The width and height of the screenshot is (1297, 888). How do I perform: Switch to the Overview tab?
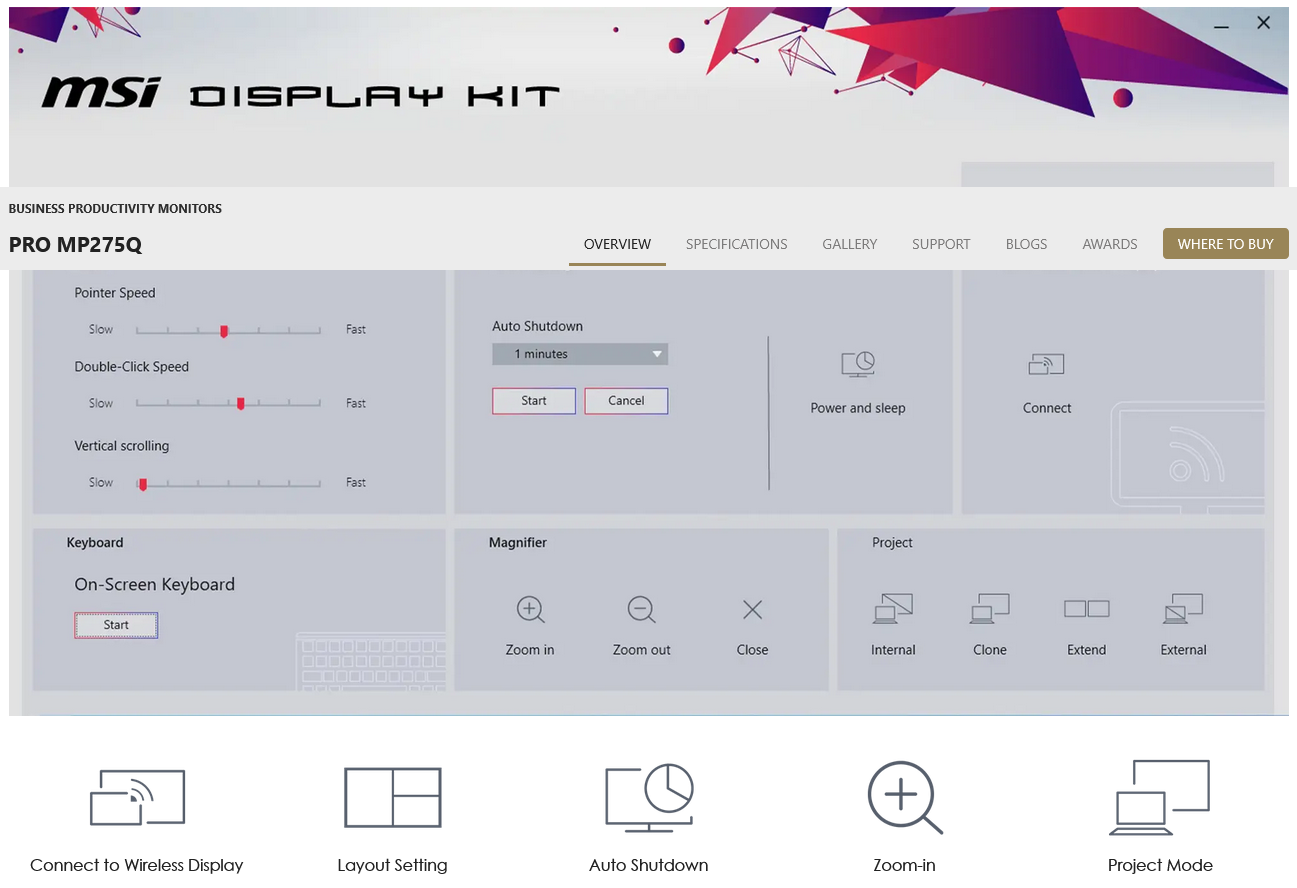617,244
